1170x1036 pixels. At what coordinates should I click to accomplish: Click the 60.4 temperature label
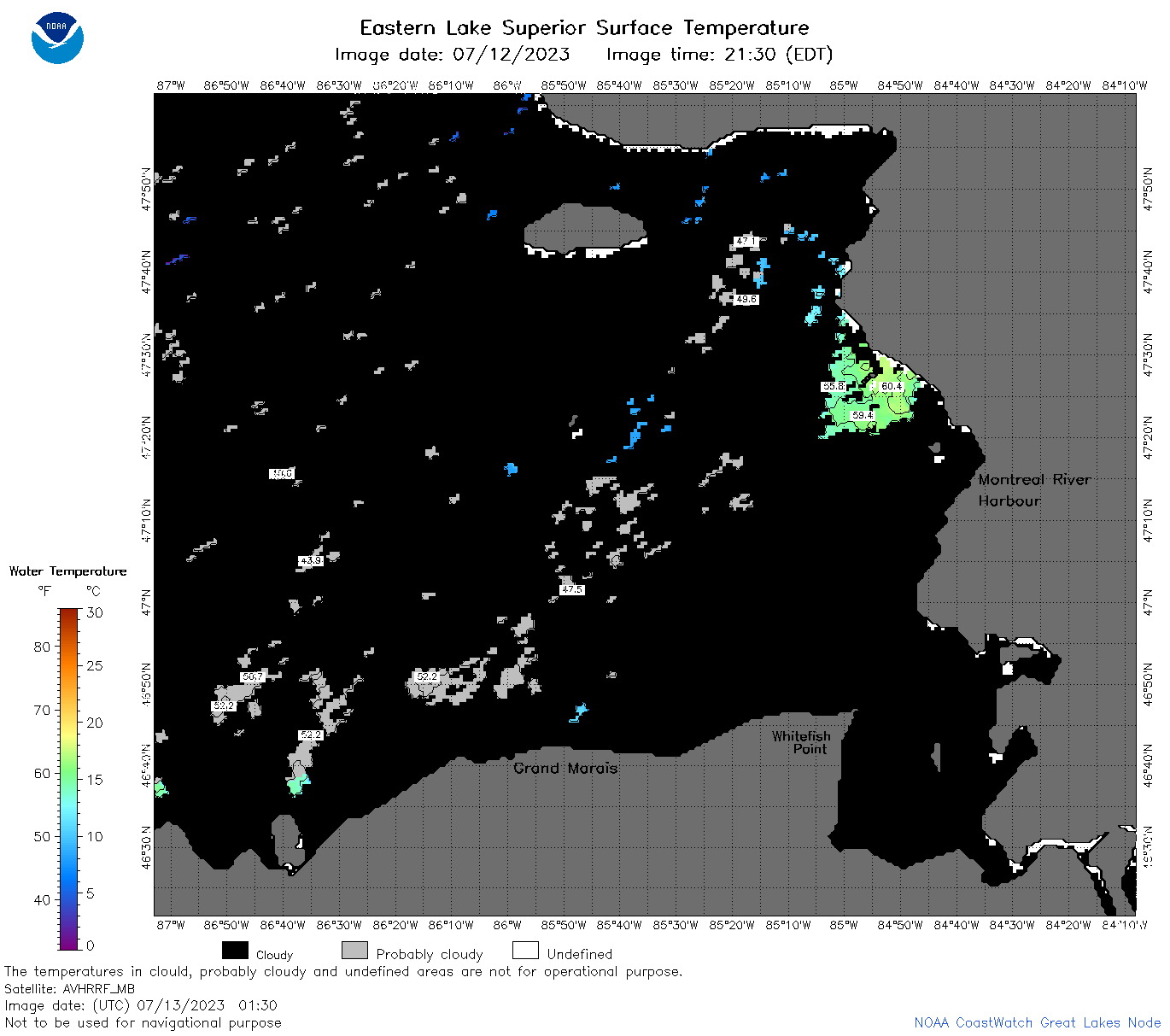pyautogui.click(x=892, y=386)
